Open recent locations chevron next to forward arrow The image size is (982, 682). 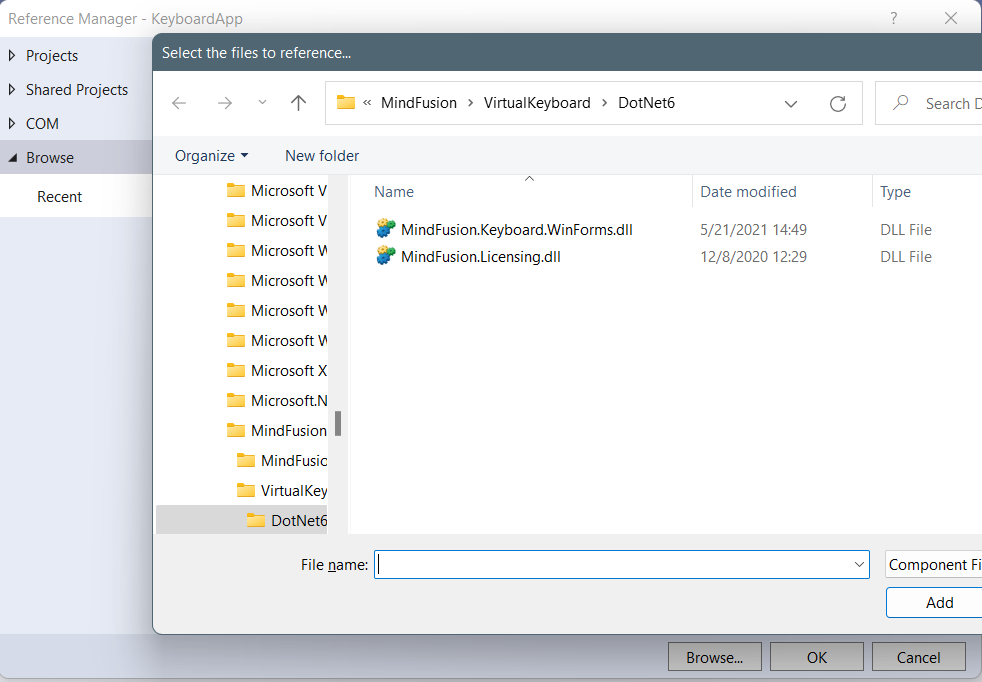[262, 103]
